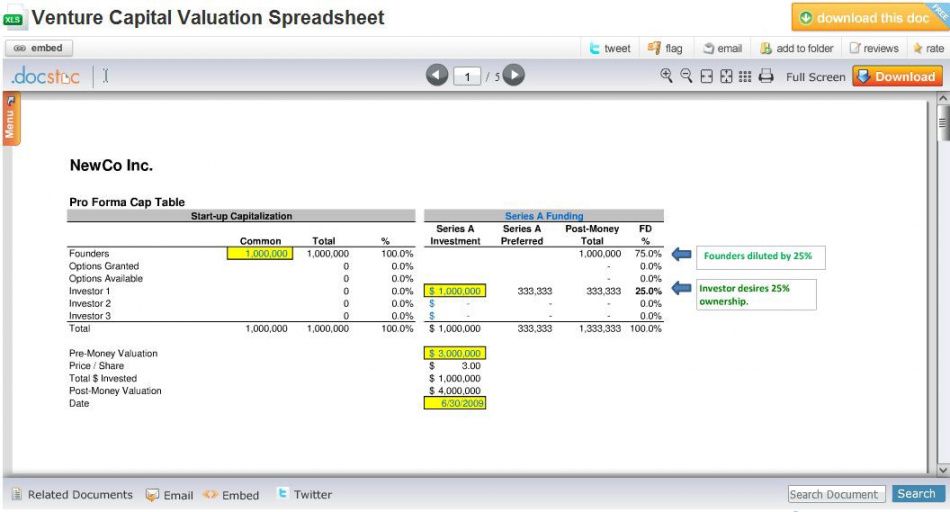Zoom out of the document
Screen dimensions: 950x512
(x=686, y=76)
